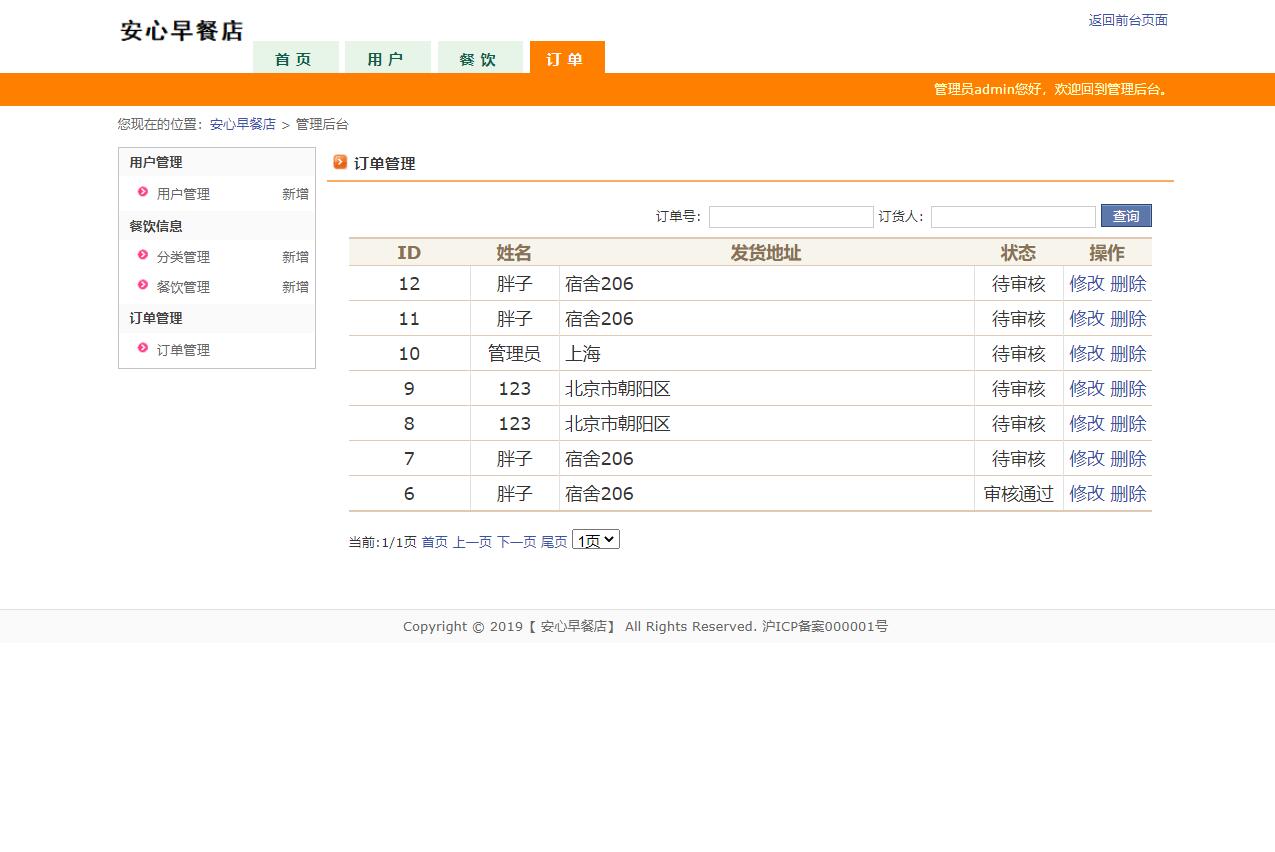Open the 订单 tab in the top navigation
Viewport: 1275px width, 852px height.
(566, 58)
